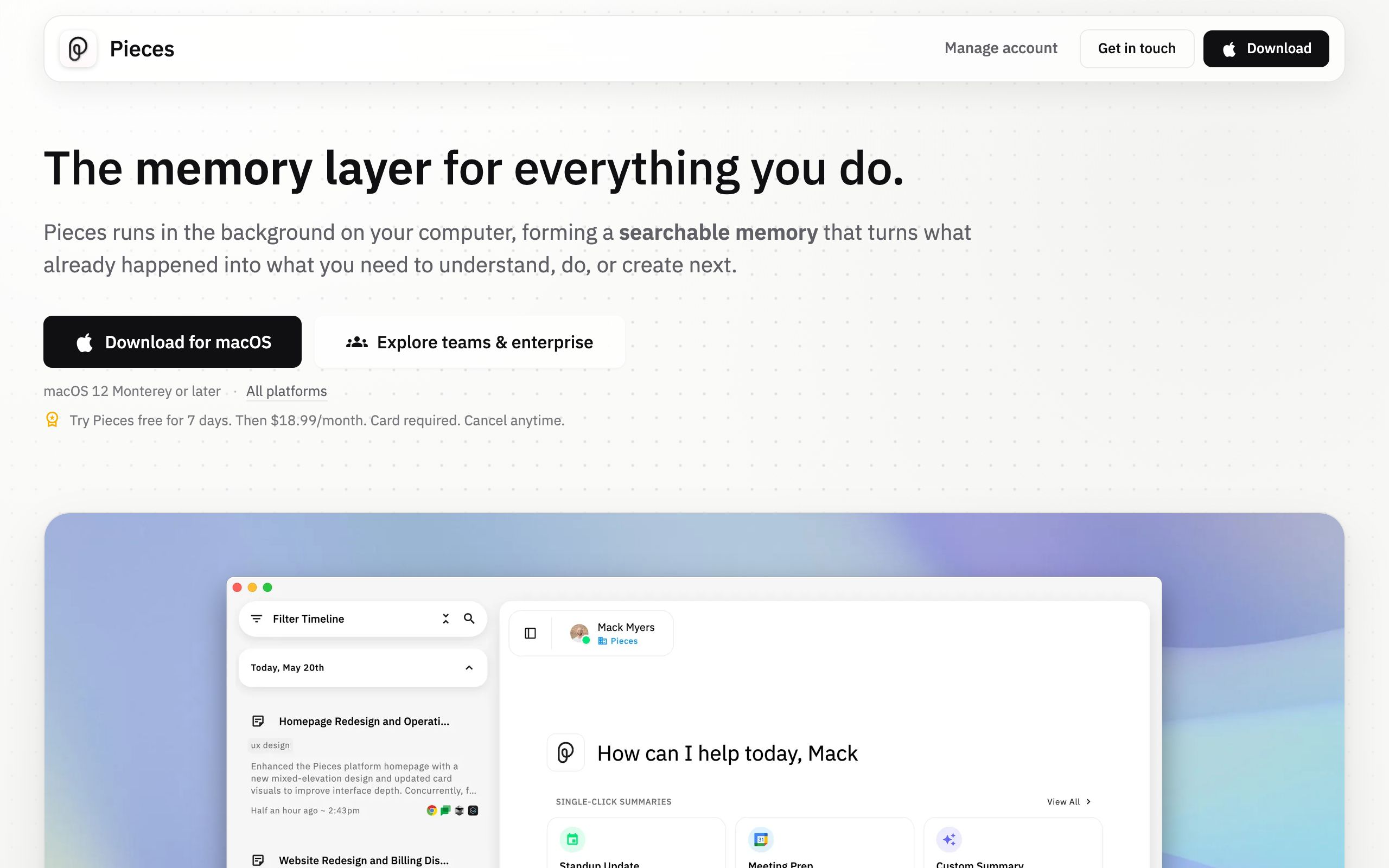1389x868 pixels.
Task: Click the Filter Timeline field
Action: pyautogui.click(x=363, y=618)
